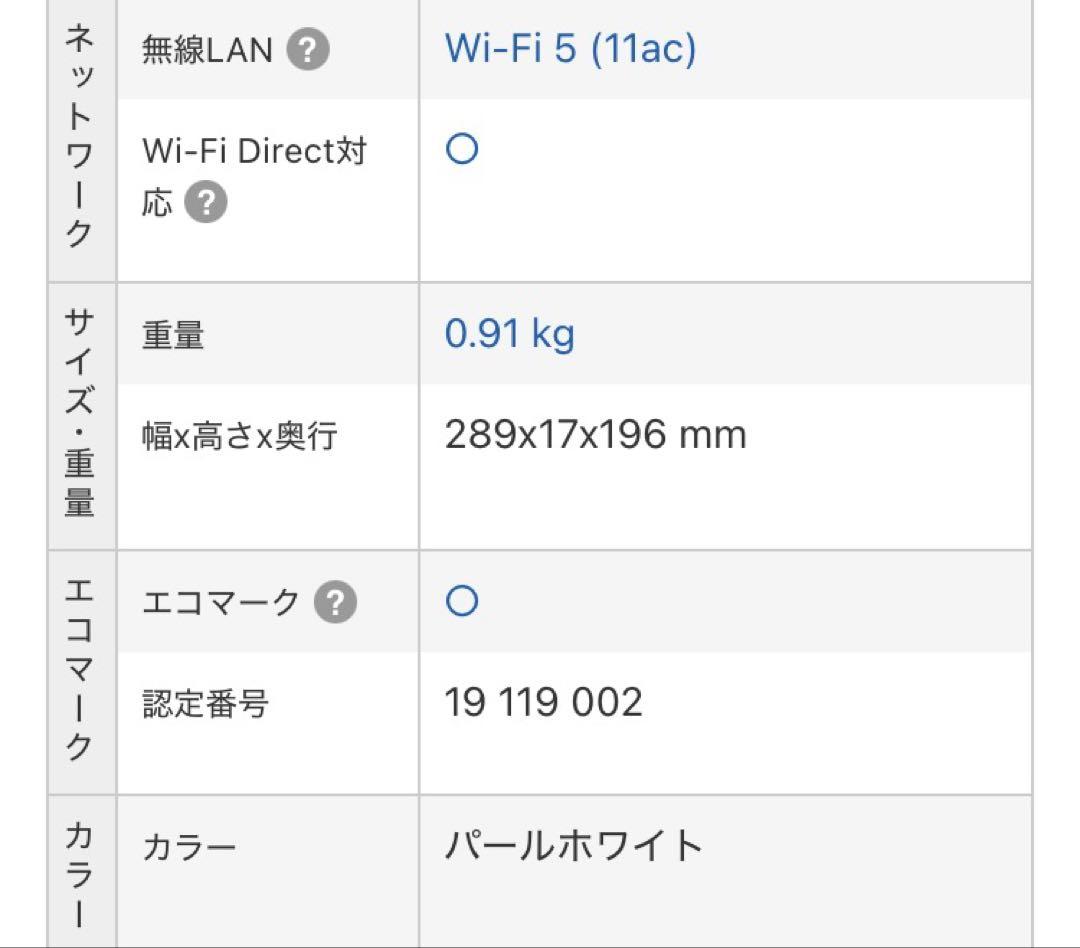This screenshot has width=1080, height=948.
Task: Click the パールホワイト color value
Action: [x=574, y=847]
